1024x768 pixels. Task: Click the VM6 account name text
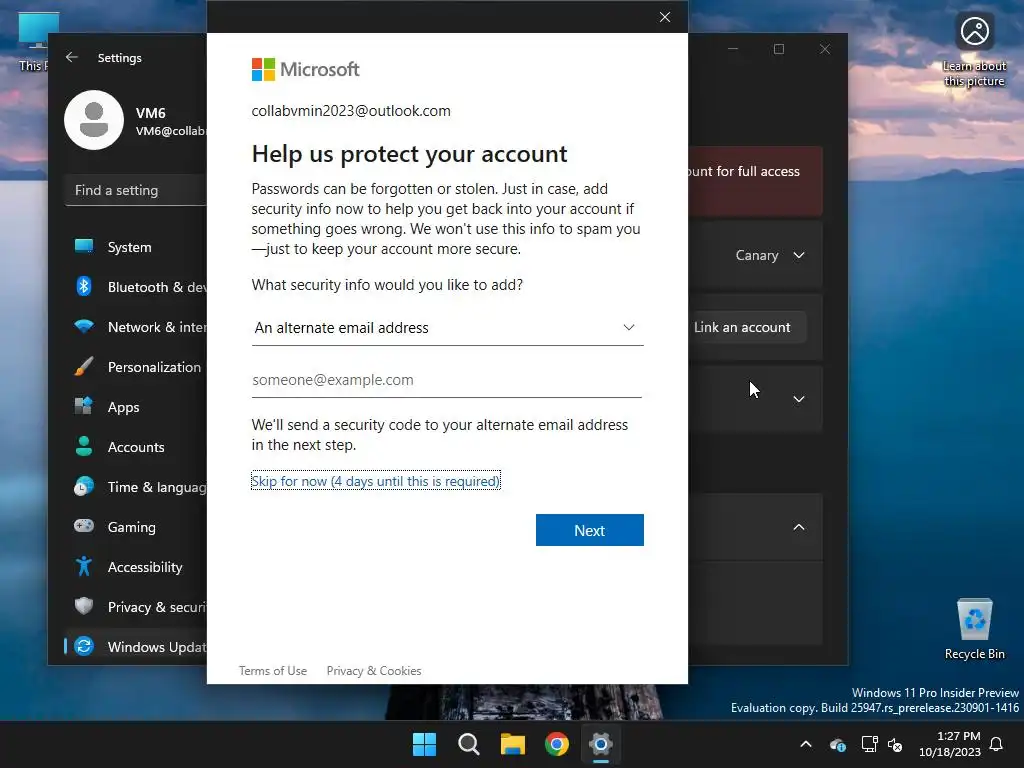pyautogui.click(x=151, y=113)
